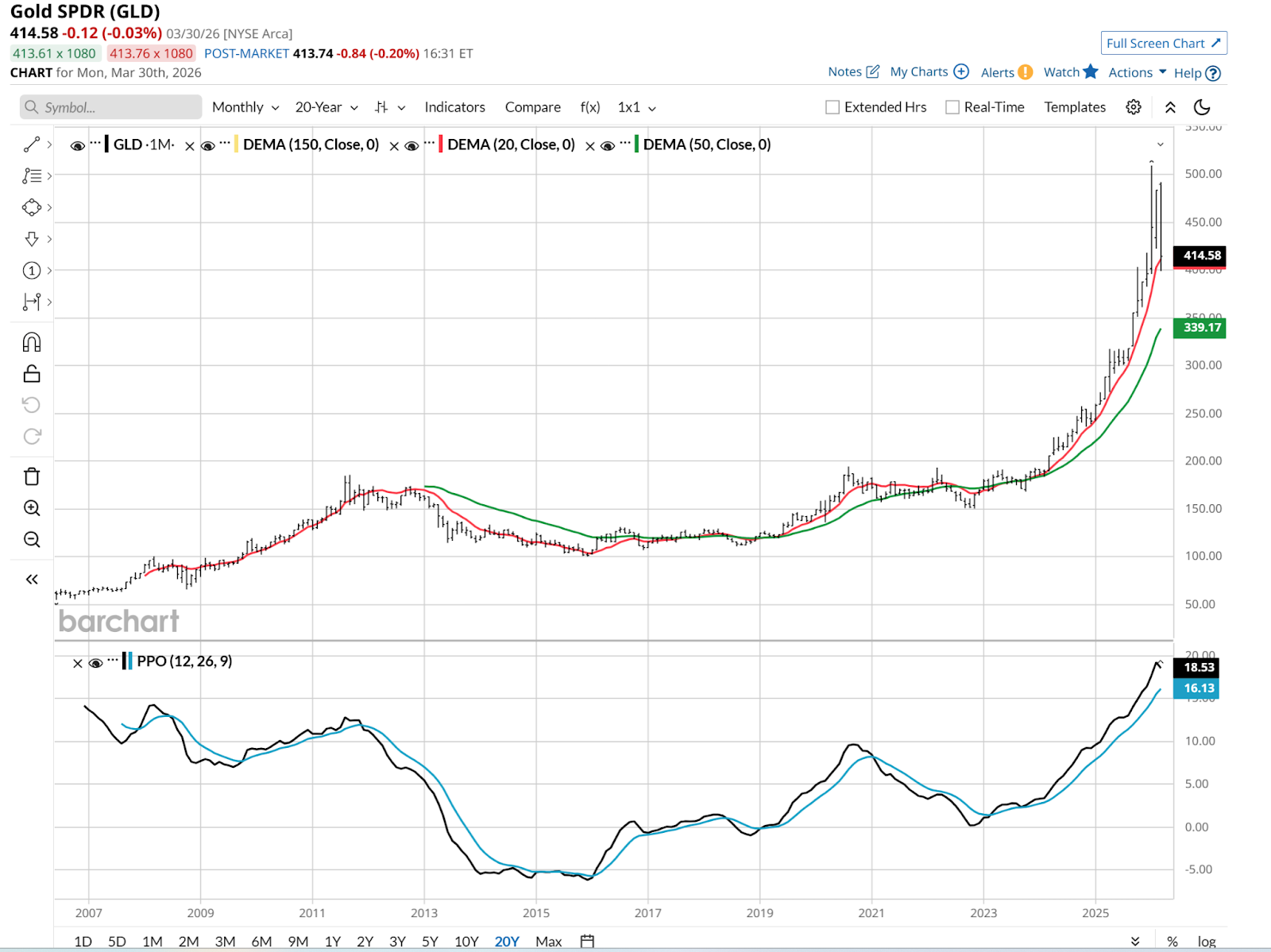
Task: Open the Compare menu
Action: tap(533, 107)
